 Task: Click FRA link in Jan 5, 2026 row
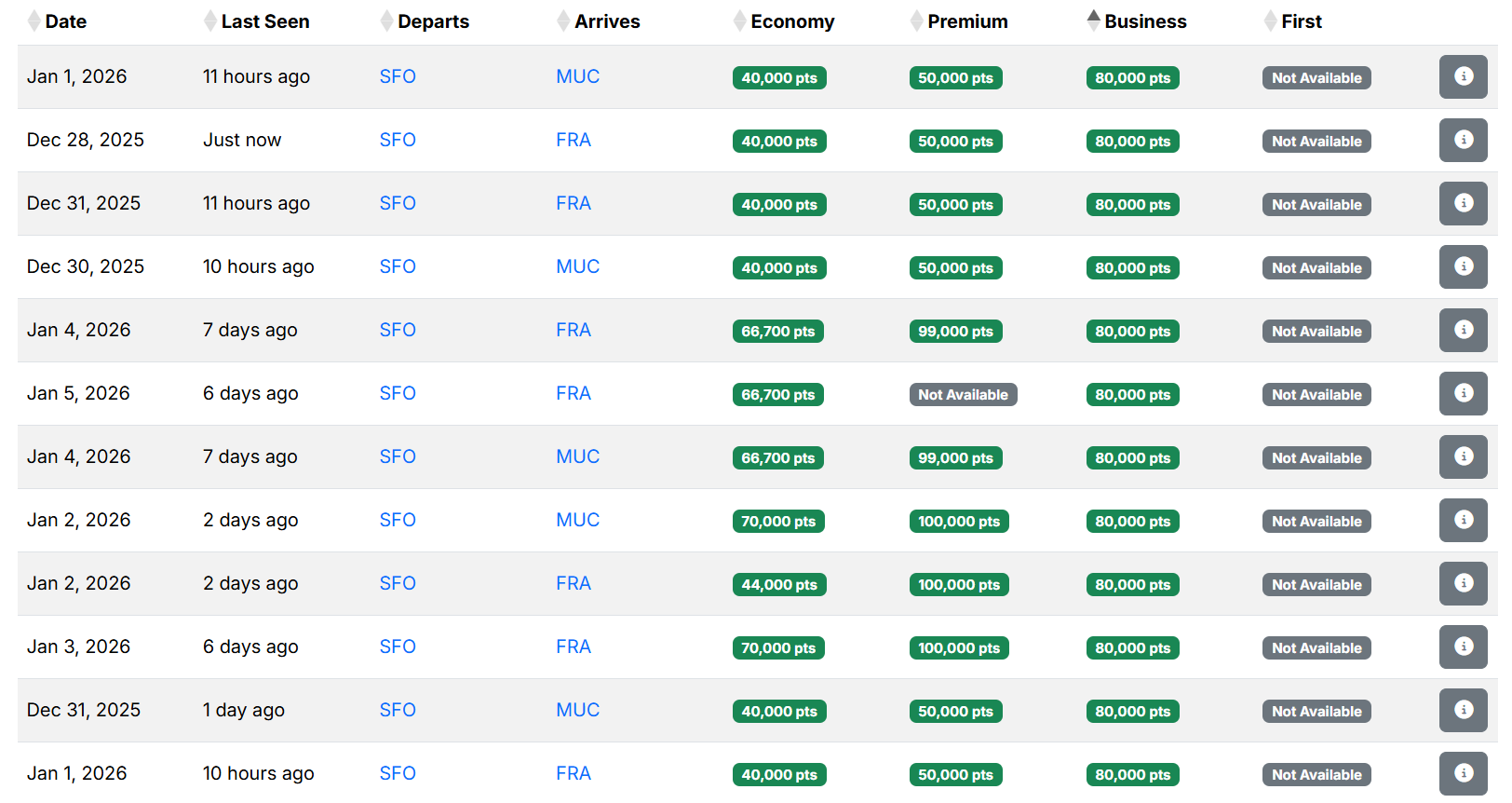pyautogui.click(x=574, y=393)
